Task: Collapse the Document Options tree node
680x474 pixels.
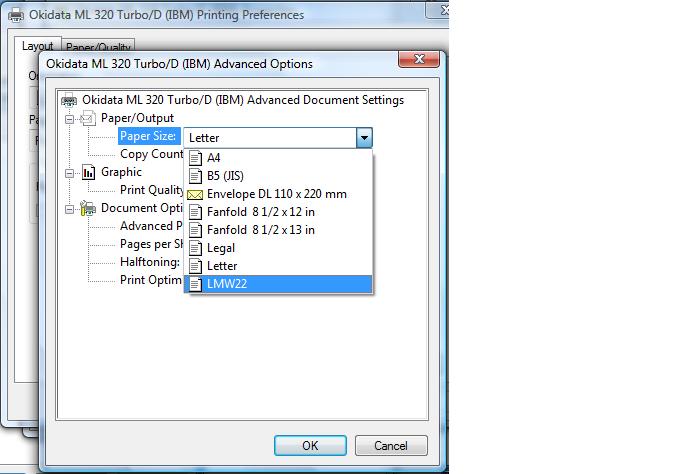Action: coord(70,208)
